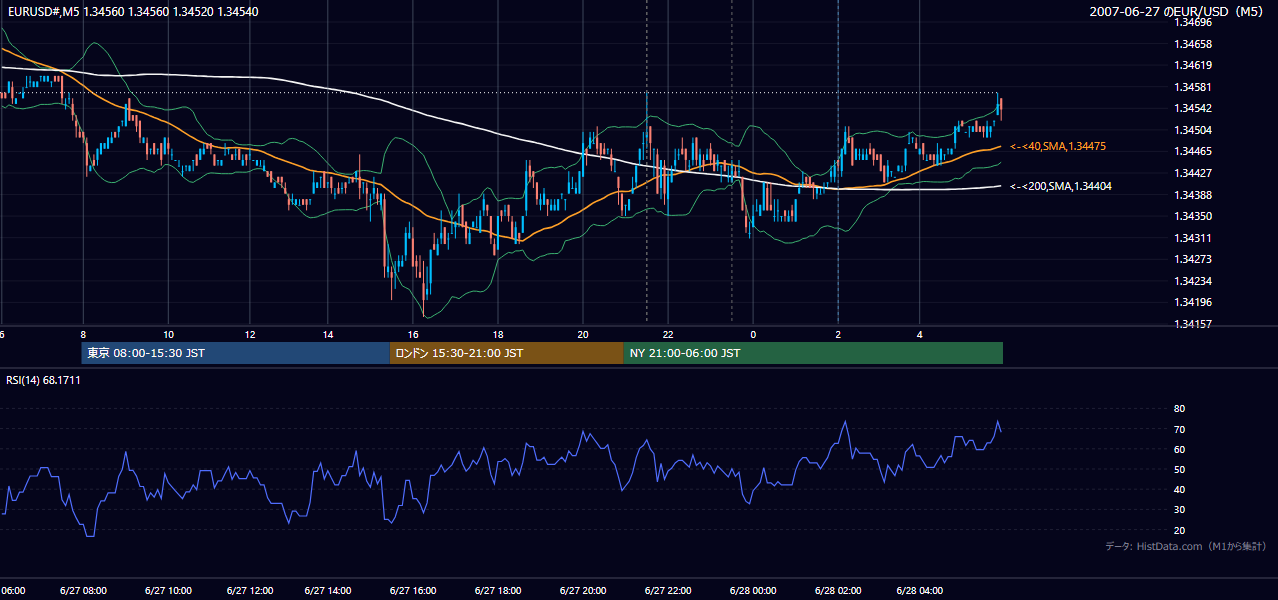Select the NY 21:00-06:00 JST session bar

[x=813, y=353]
